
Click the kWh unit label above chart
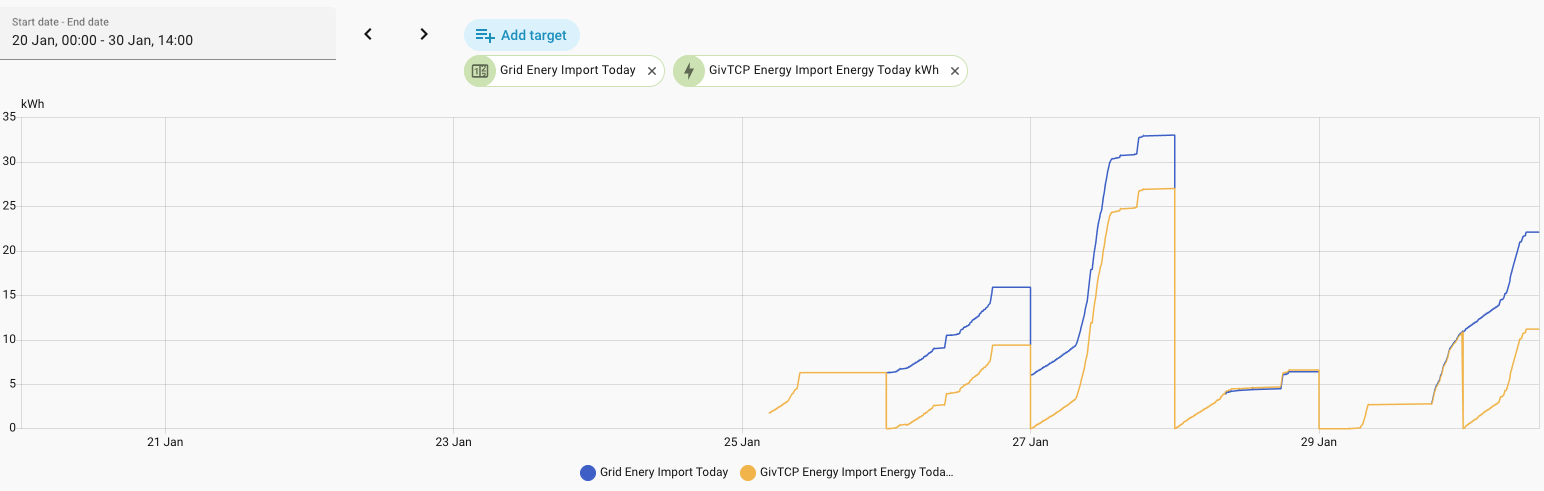(32, 104)
